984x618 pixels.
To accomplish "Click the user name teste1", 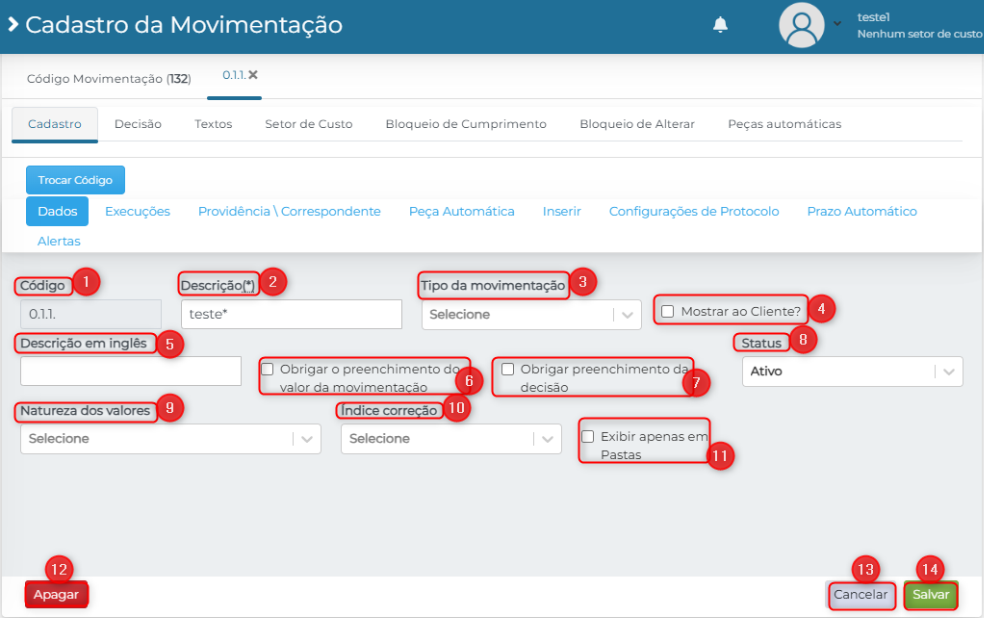I will coord(874,17).
